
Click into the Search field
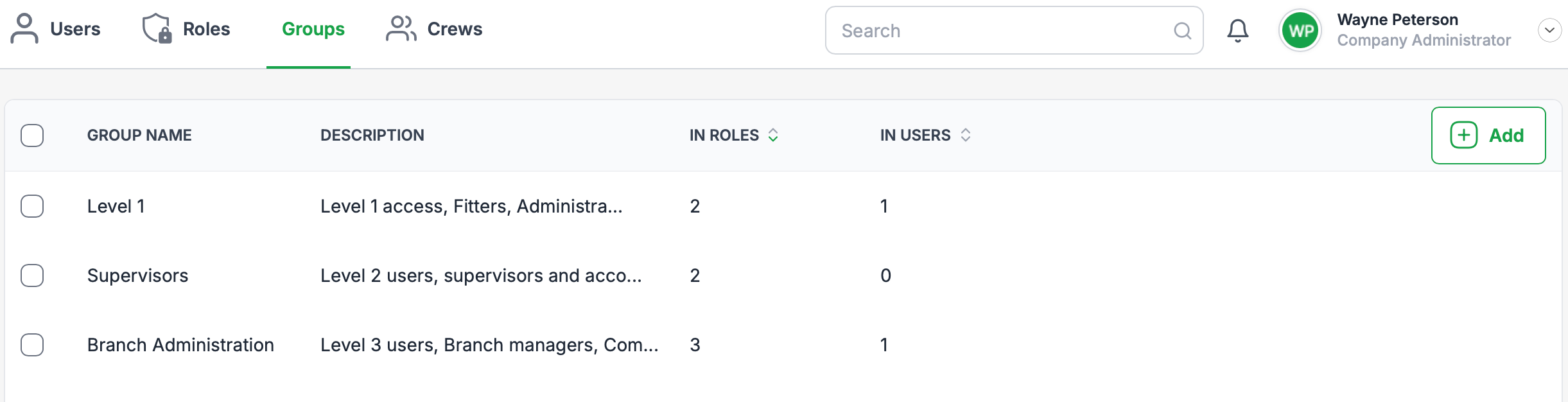1002,31
